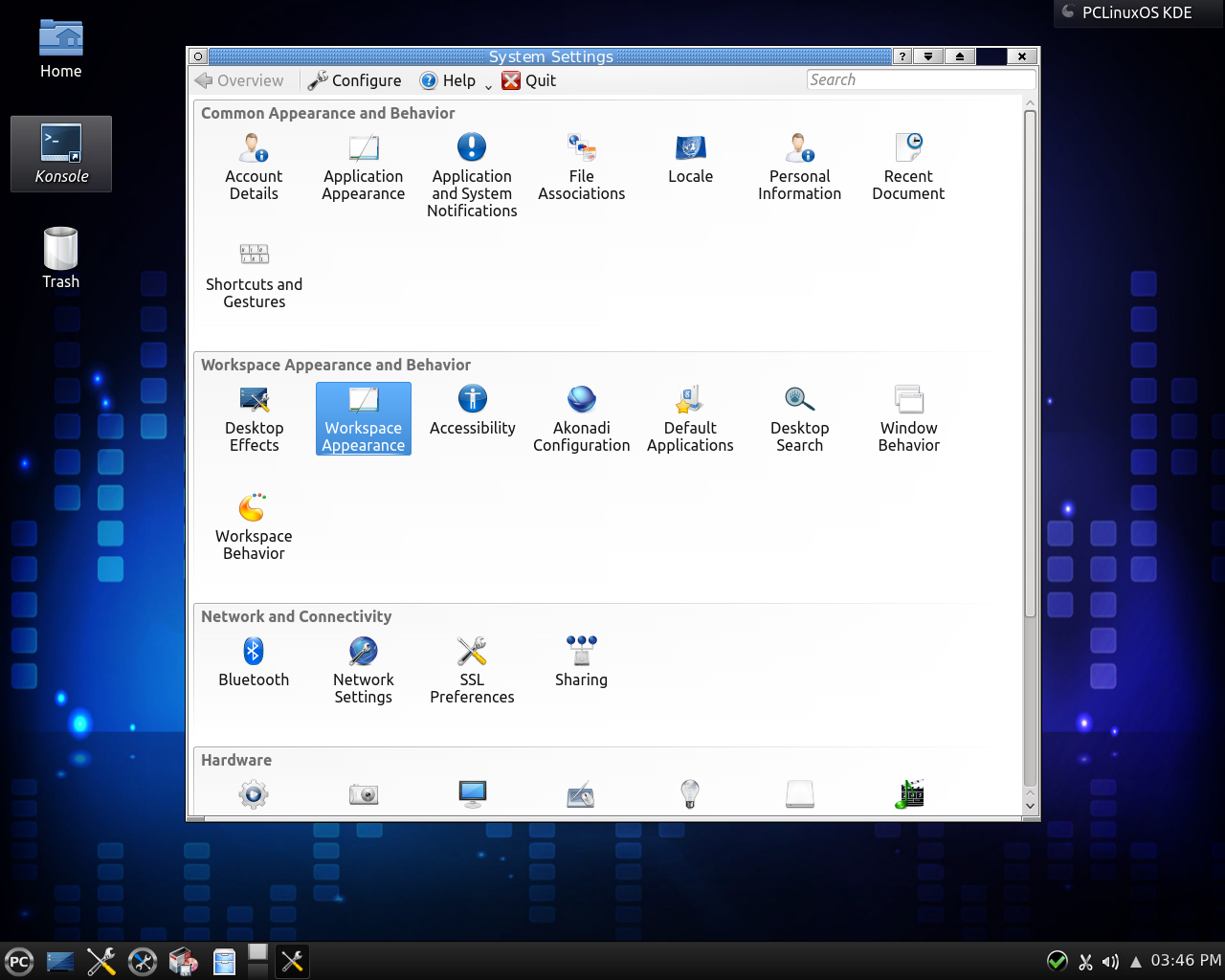
Task: Click the vertical scrollbar's up arrow
Action: [1030, 103]
